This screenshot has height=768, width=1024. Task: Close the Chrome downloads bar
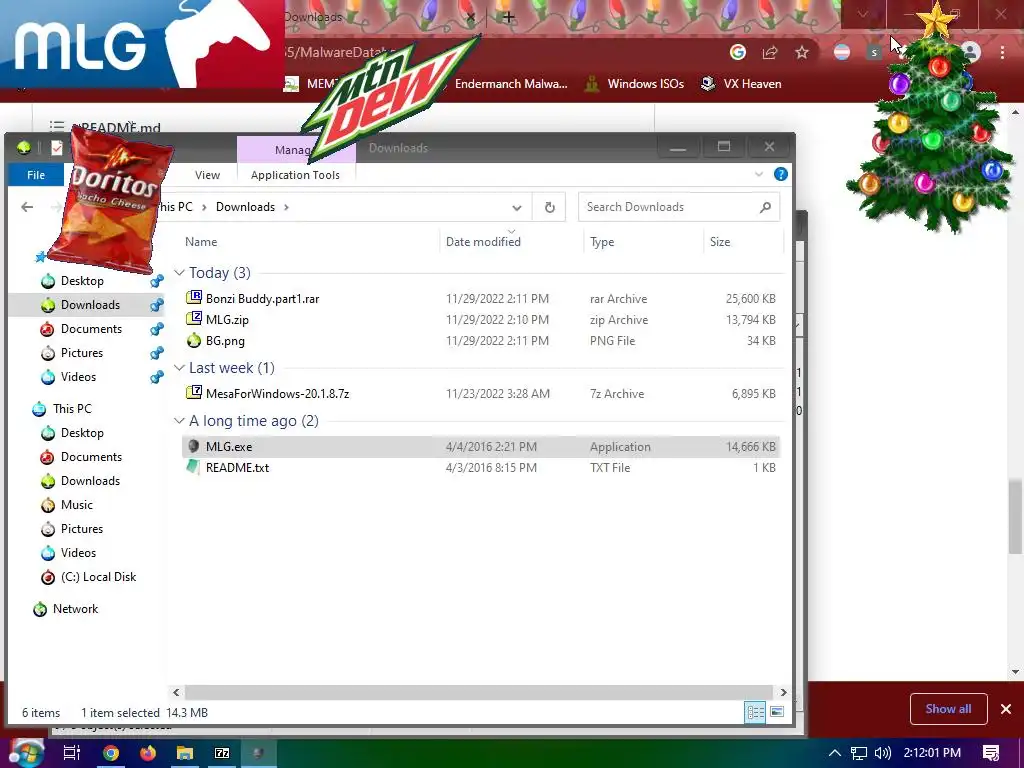pos(1006,709)
